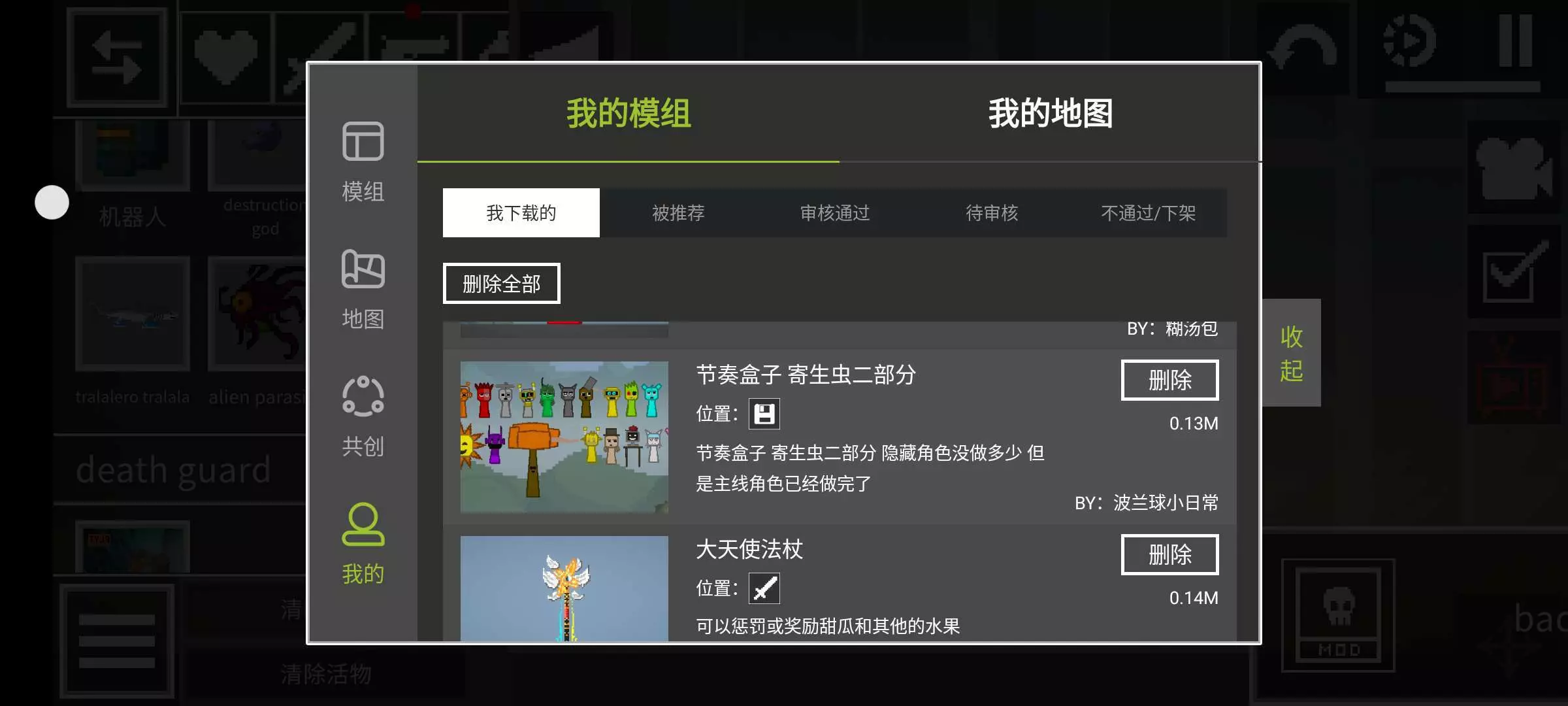Click the 删除全部 button
Viewport: 1568px width, 706px height.
501,284
